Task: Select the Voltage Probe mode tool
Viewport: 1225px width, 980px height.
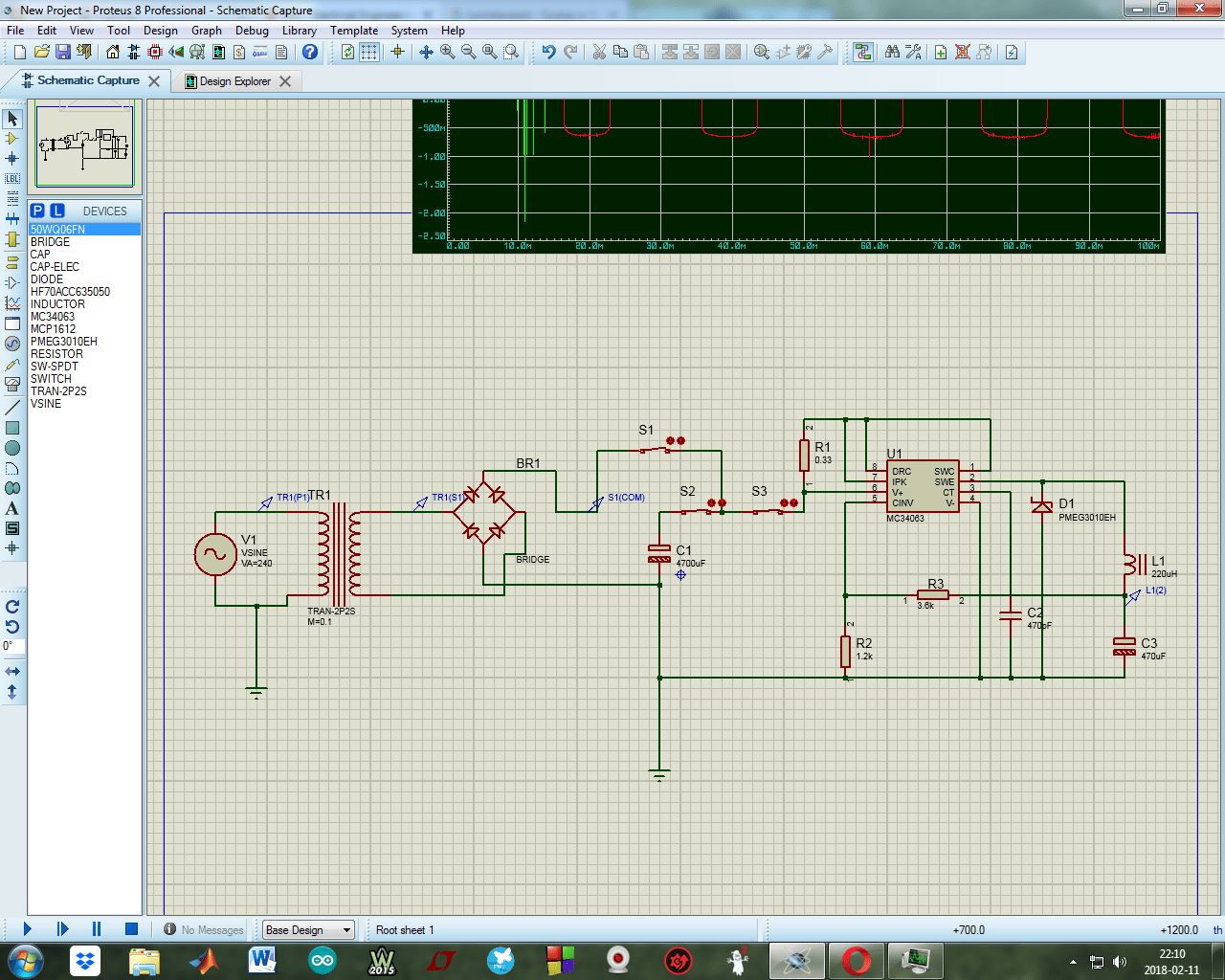Action: [x=12, y=364]
